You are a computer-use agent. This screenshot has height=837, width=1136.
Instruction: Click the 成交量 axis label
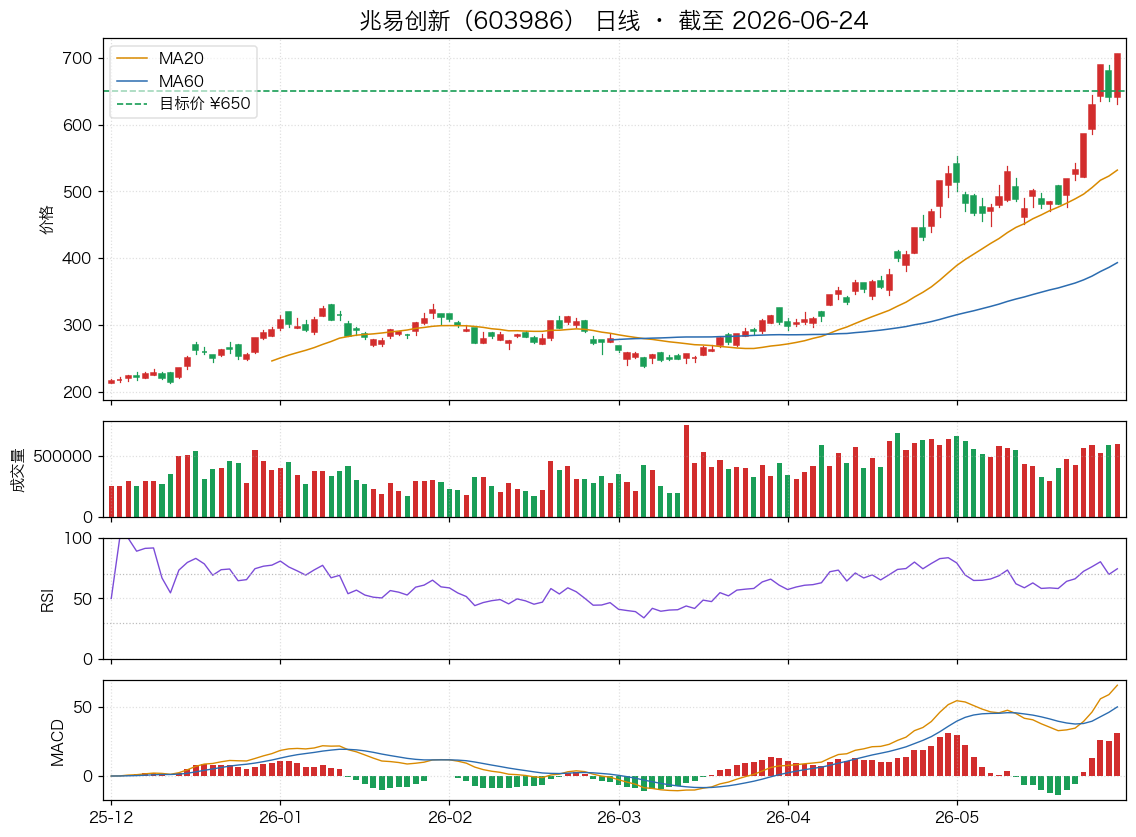[x=18, y=470]
